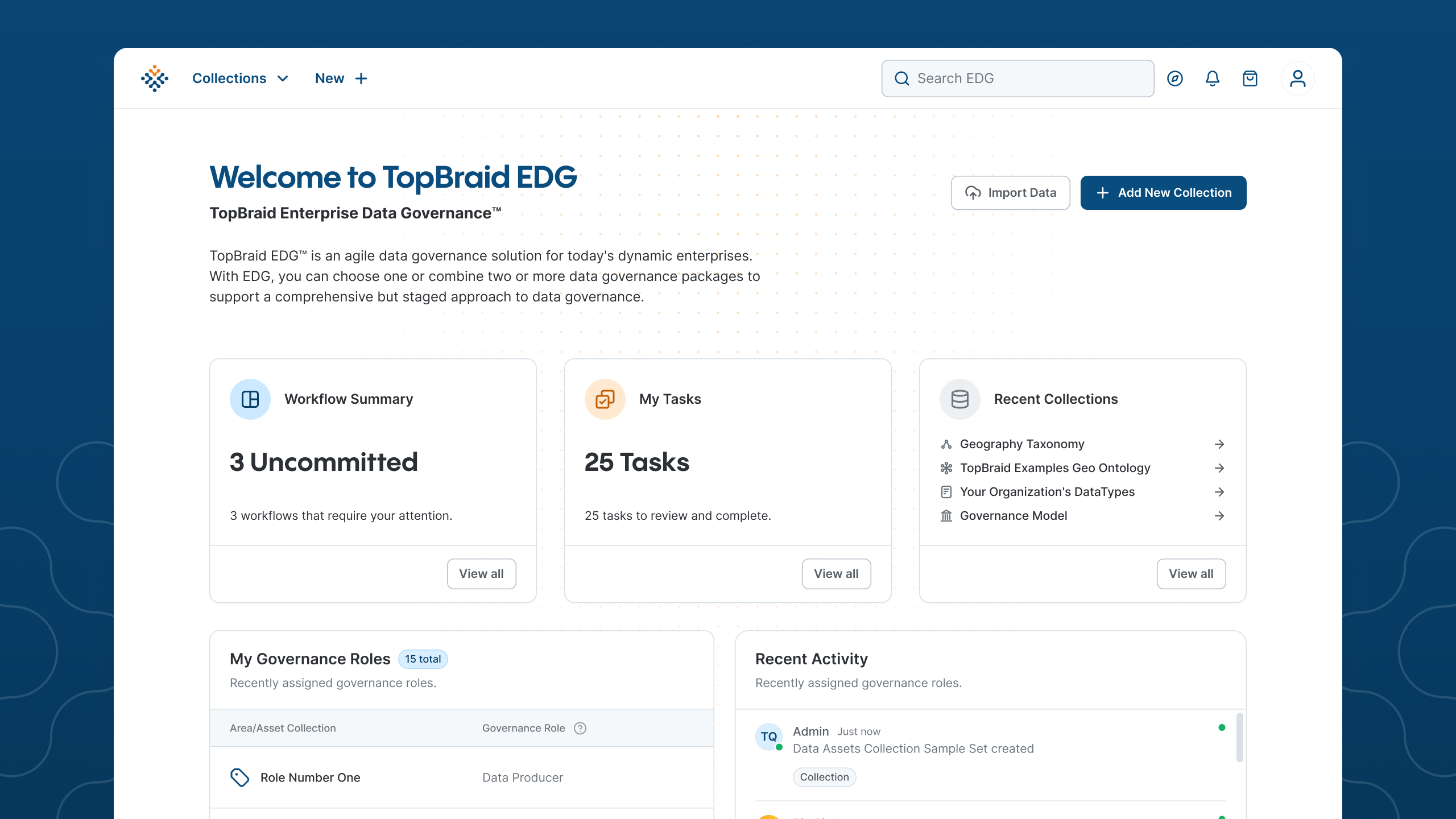View all in My Tasks card
This screenshot has height=819, width=1456.
[x=836, y=574]
